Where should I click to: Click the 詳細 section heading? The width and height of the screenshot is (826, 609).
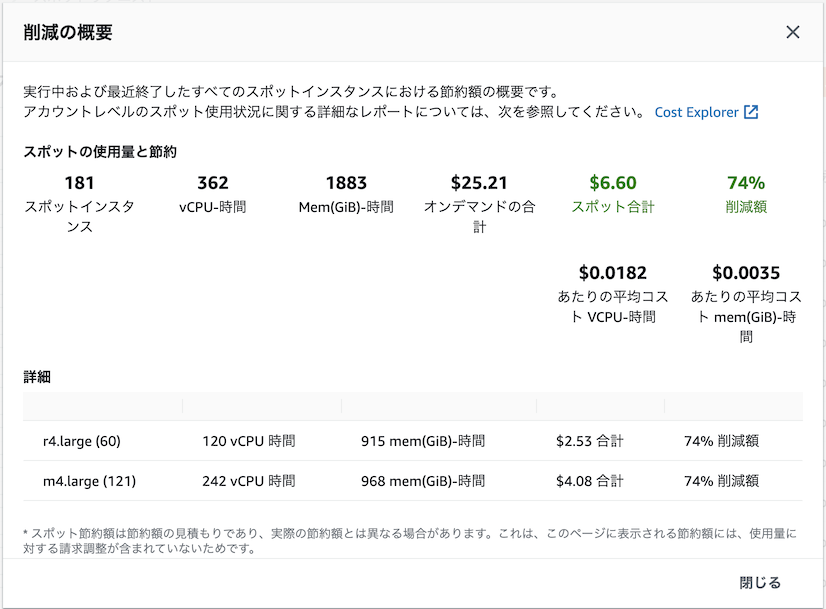point(38,377)
